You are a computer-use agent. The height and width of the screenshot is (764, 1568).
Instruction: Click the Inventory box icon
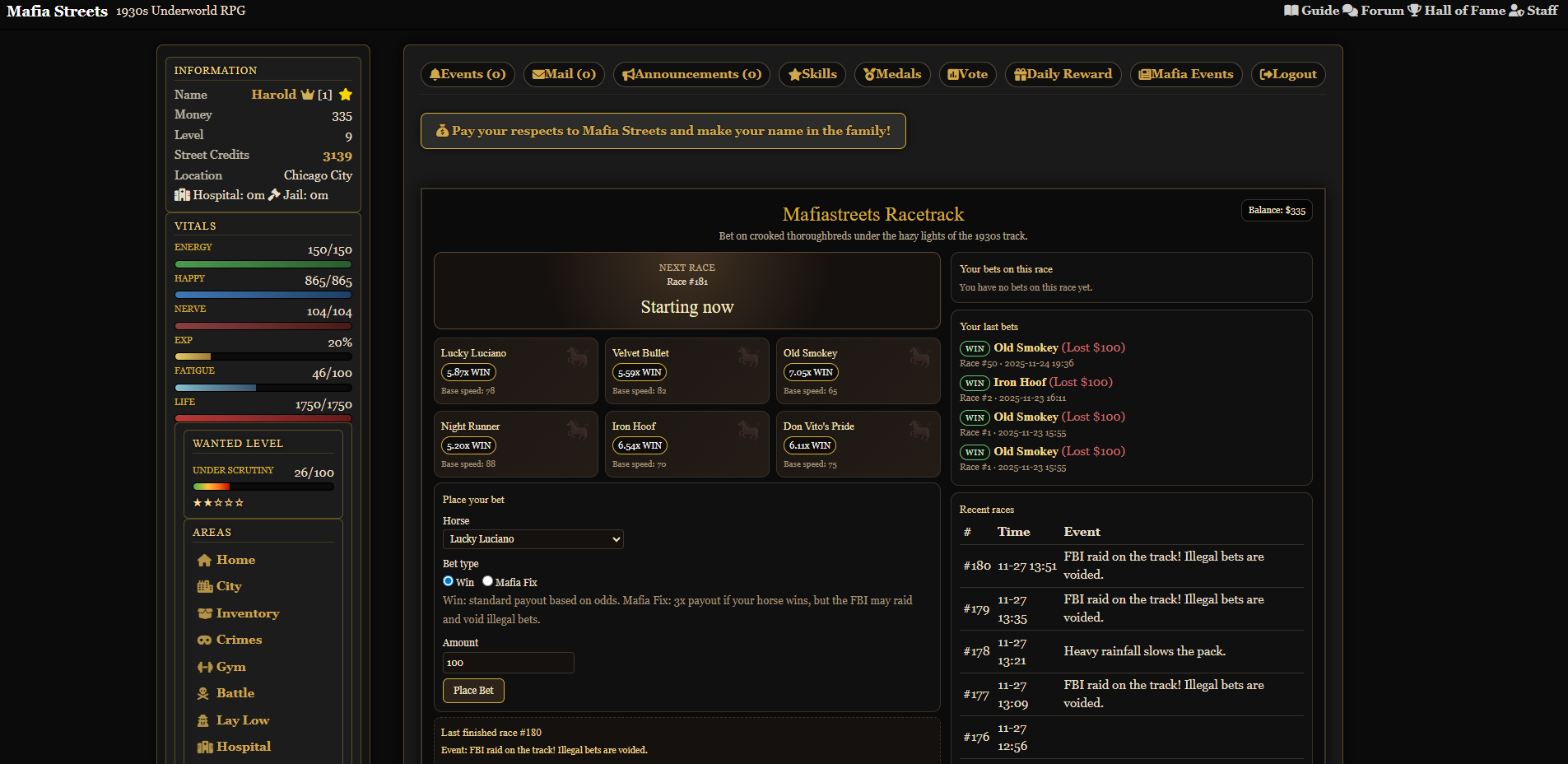[204, 614]
